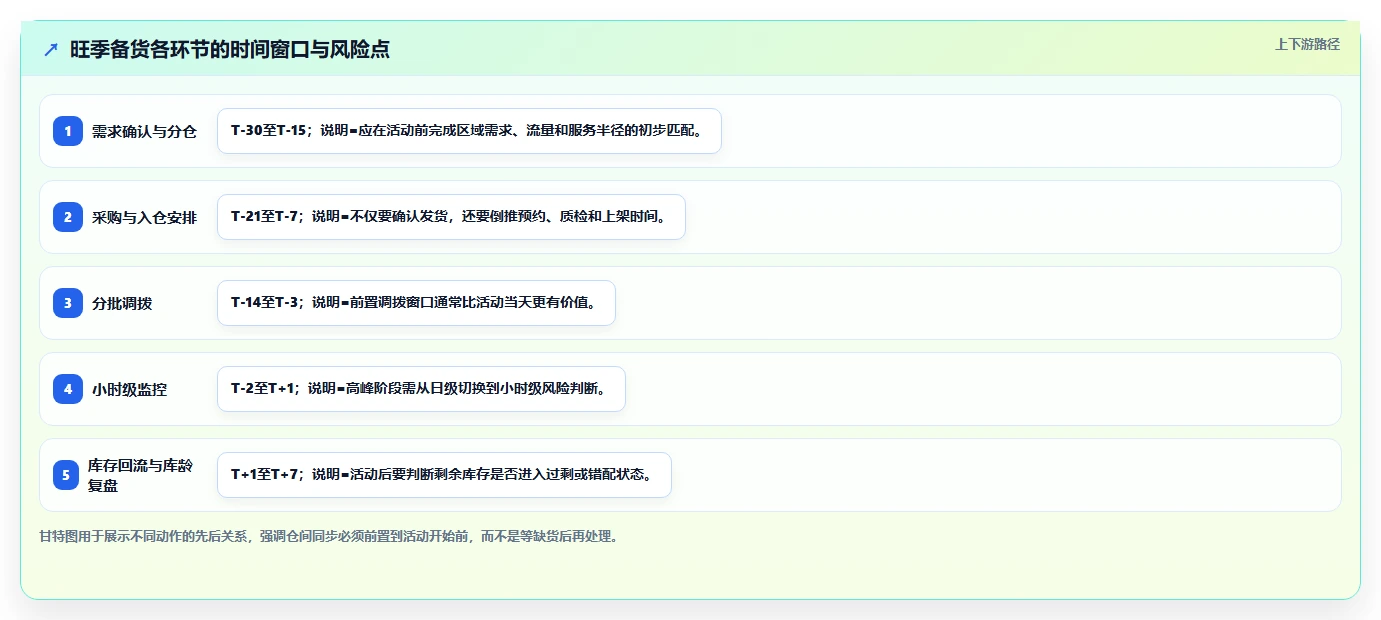Open the T-30至T-15 description box
This screenshot has height=620, width=1381.
[469, 131]
